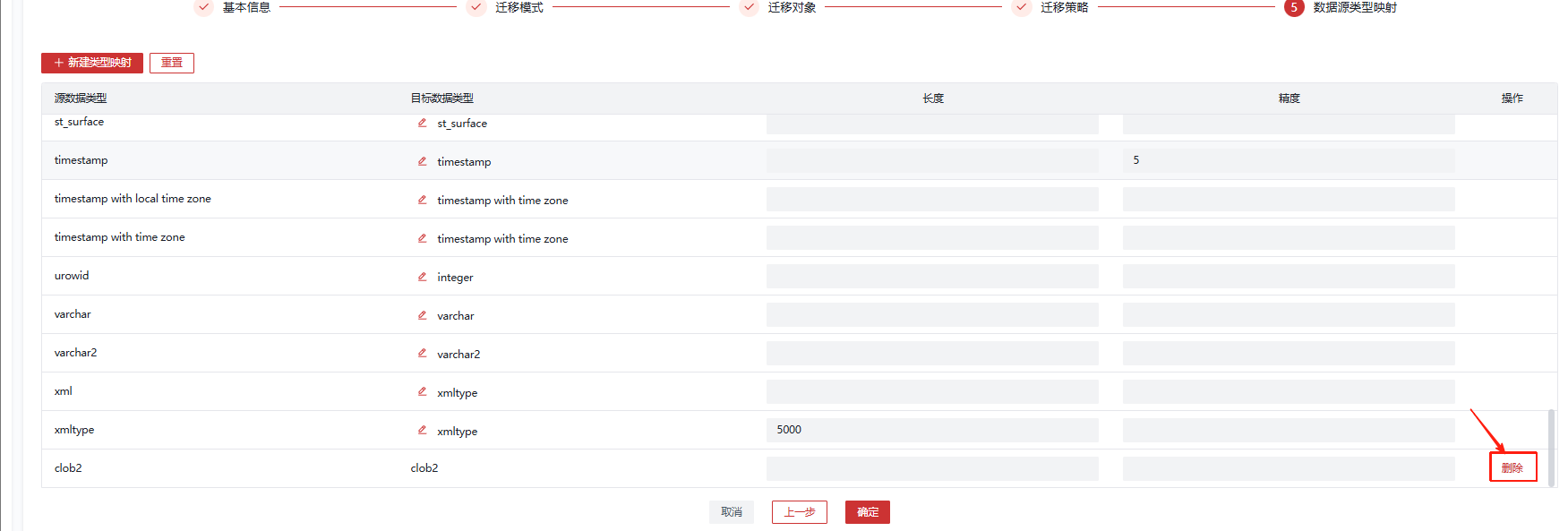Viewport: 1568px width, 531px height.
Task: Click the table's vertical scrollbar thumb
Action: tap(1551, 448)
